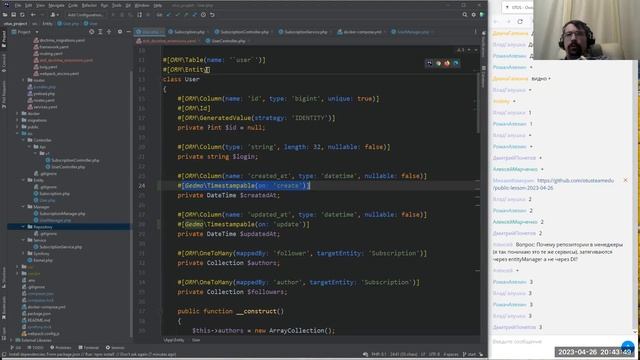
Task: Click the browser reload button
Action: tap(520, 22)
